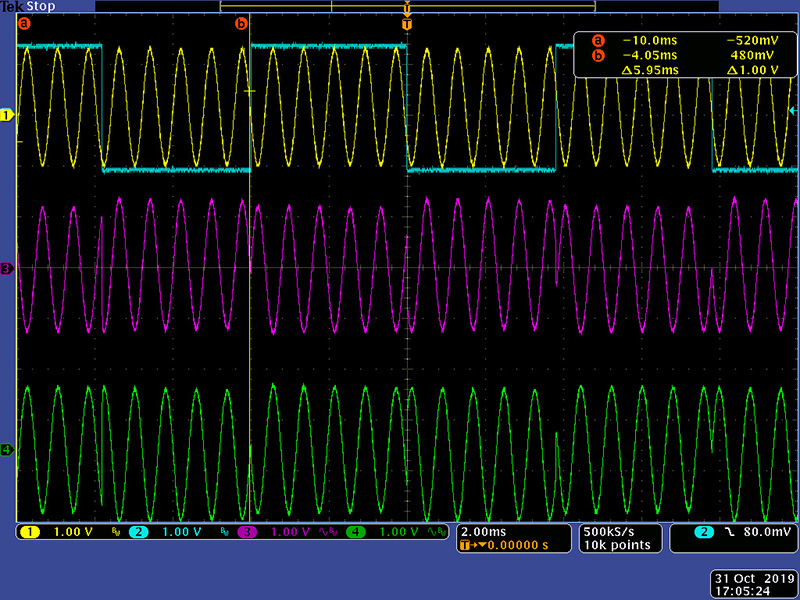Viewport: 800px width, 600px height.
Task: Open the 2.00ms horizontal scale readout
Action: click(483, 531)
